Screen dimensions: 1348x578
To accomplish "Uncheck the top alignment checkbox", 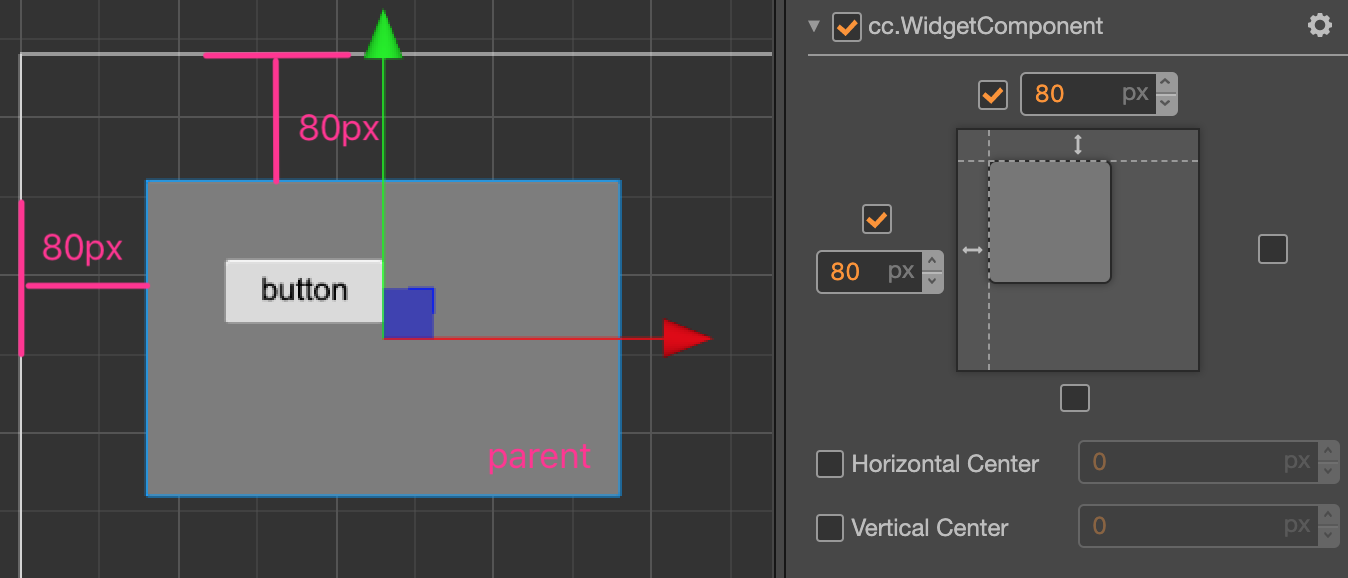I will click(993, 95).
